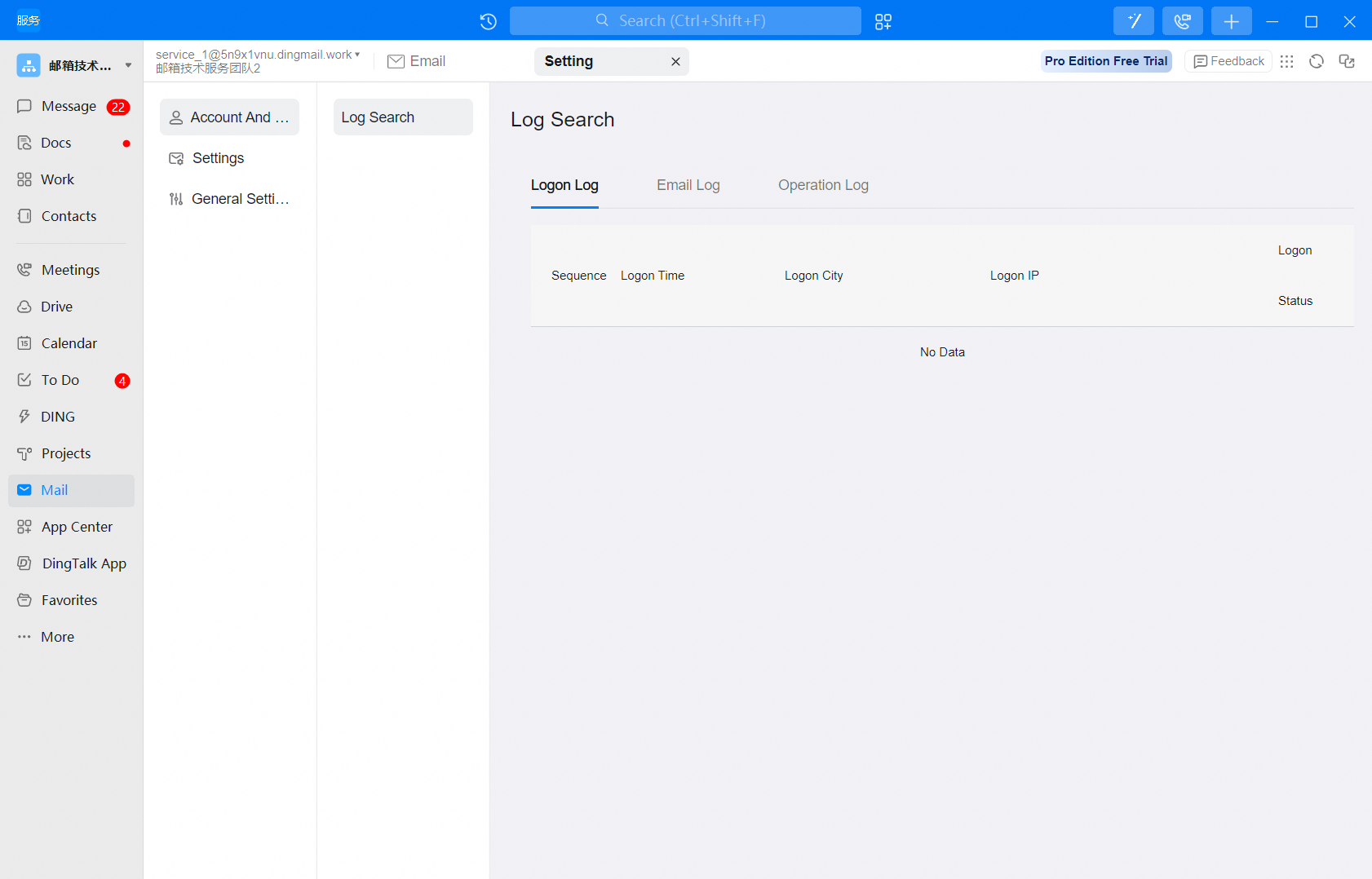Open the Email tab with envelope icon
Screen dimensions: 1372x879
point(416,61)
